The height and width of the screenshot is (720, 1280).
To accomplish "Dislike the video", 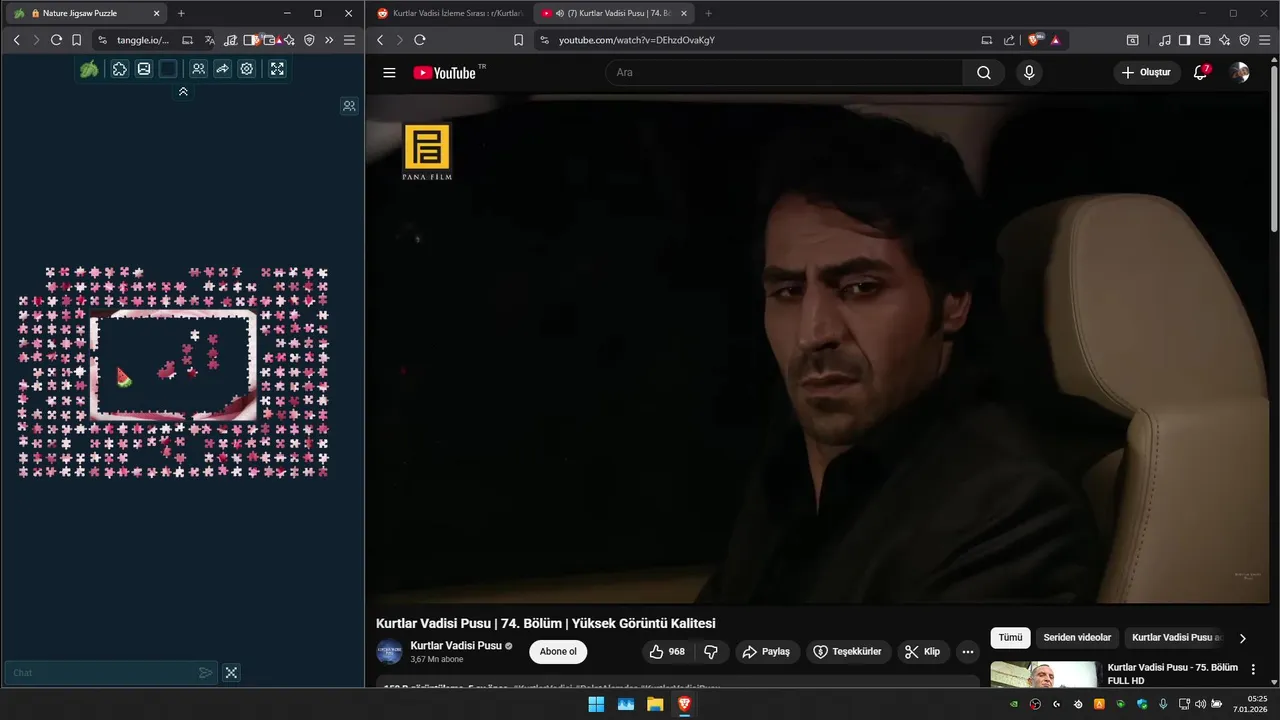I will [x=711, y=652].
